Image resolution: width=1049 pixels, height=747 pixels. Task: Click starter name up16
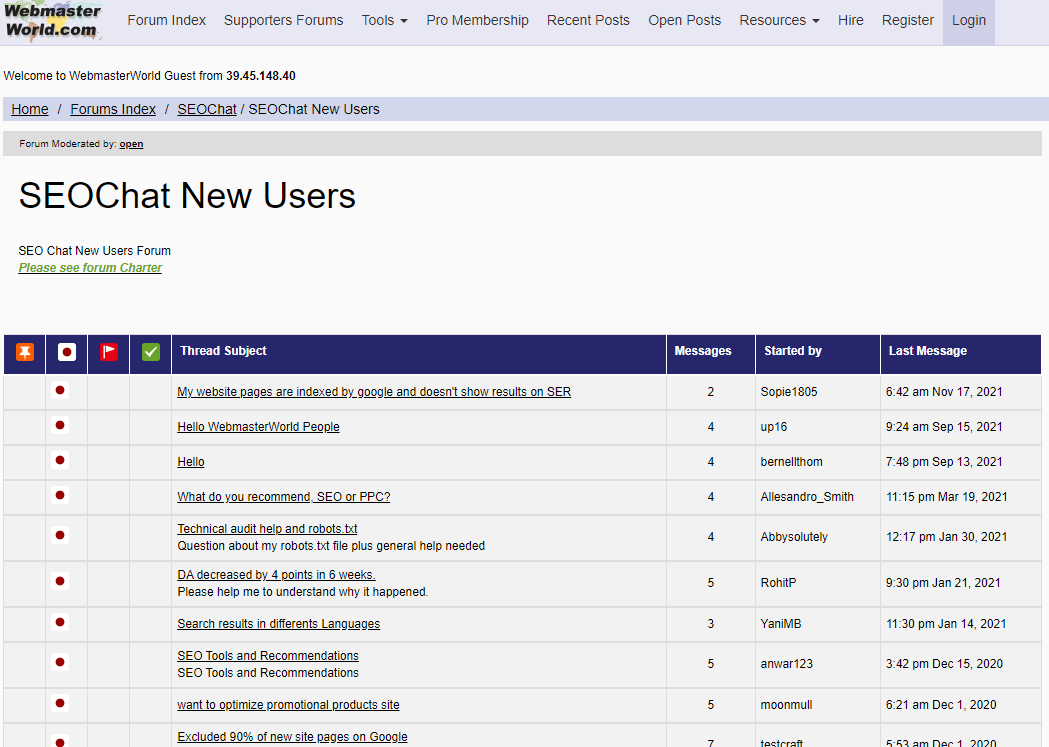click(773, 427)
